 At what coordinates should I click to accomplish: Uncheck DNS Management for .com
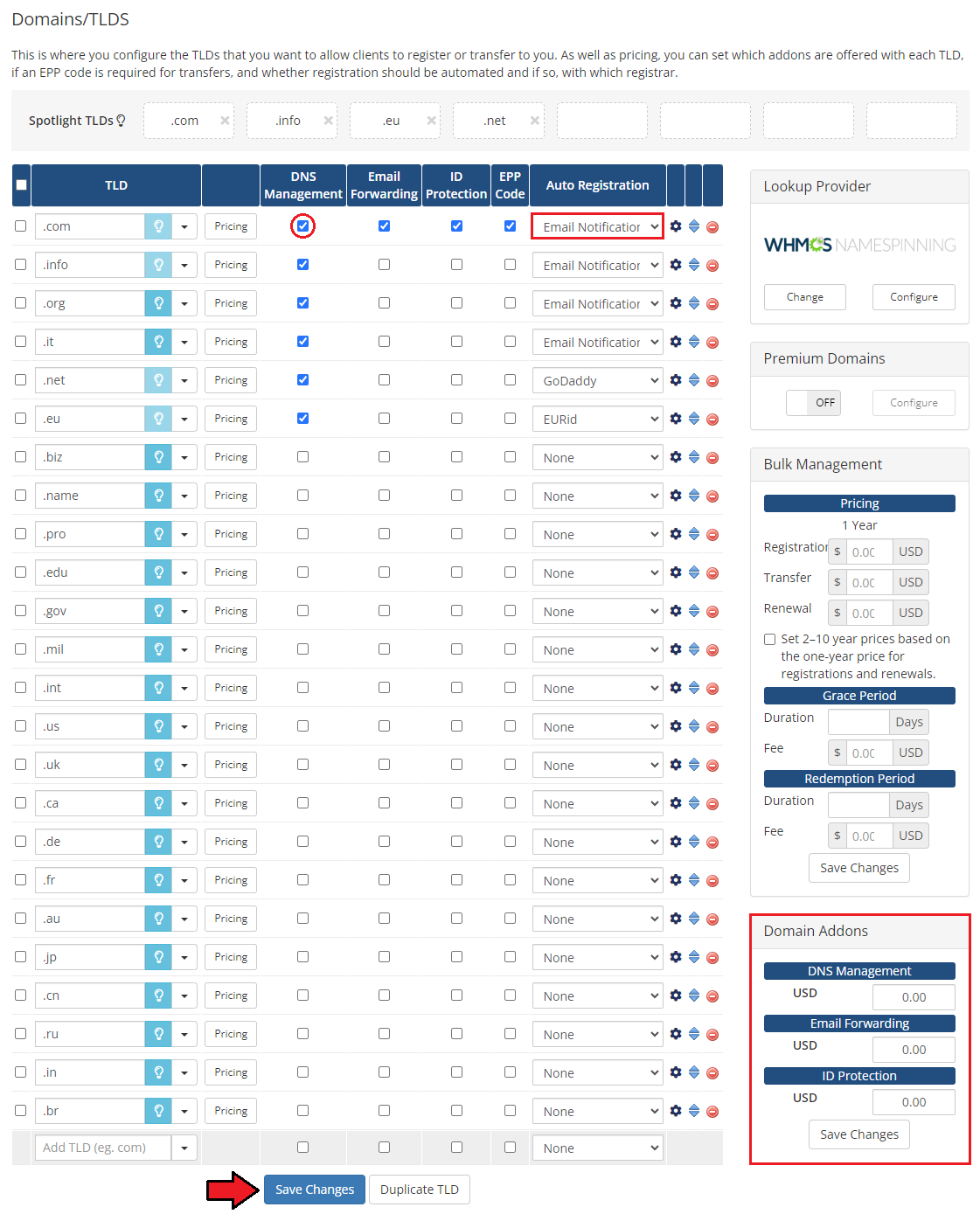coord(302,226)
